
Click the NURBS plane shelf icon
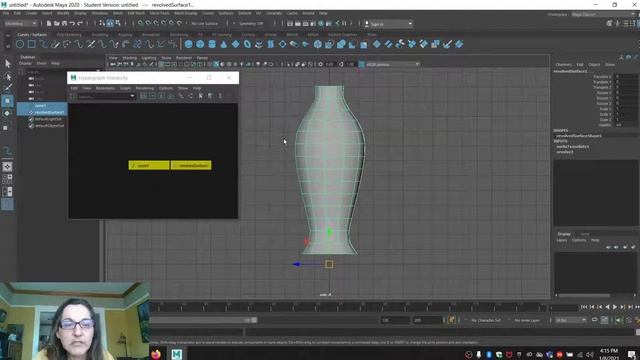click(x=236, y=44)
